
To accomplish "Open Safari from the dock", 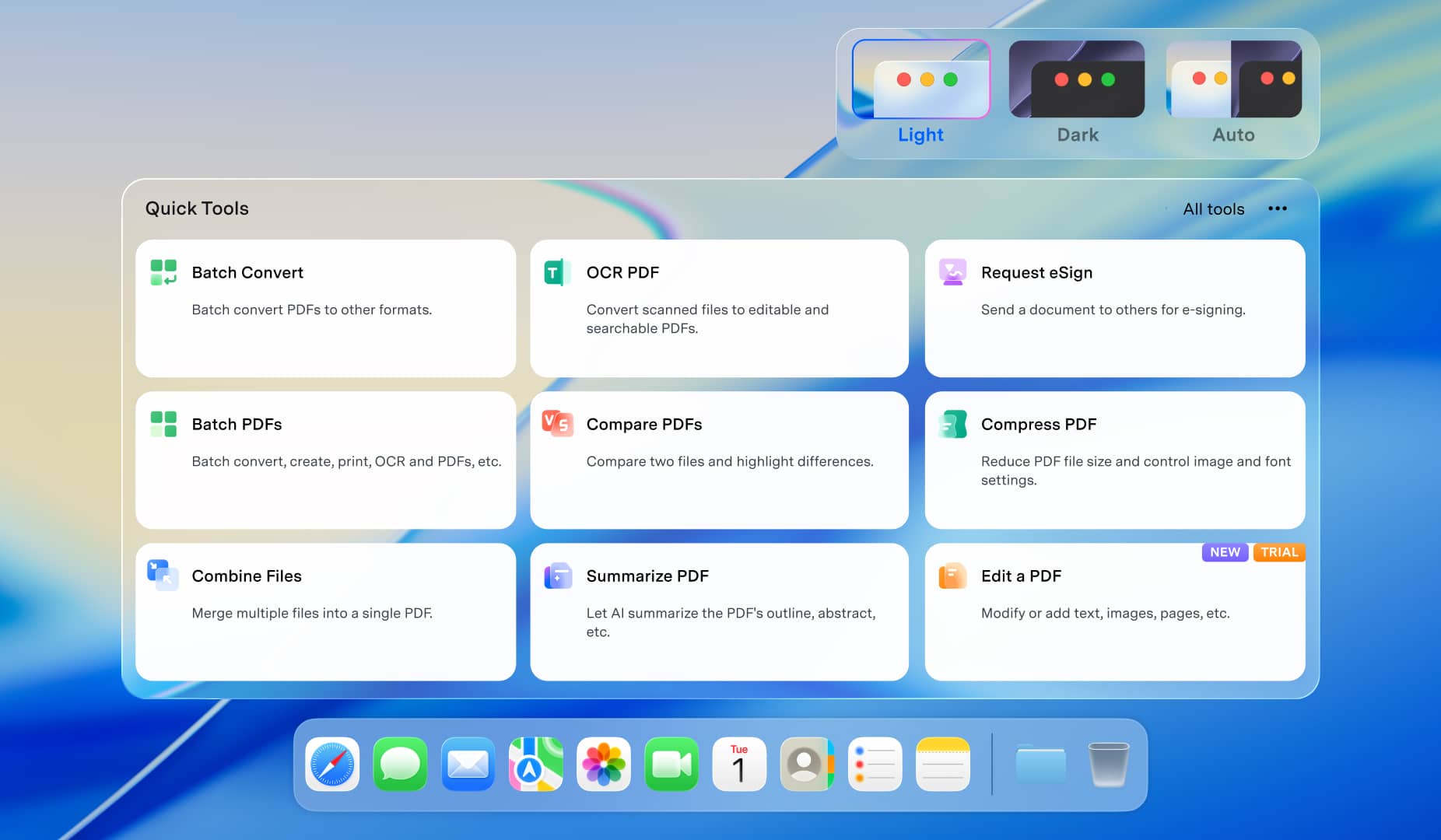I will (x=332, y=765).
